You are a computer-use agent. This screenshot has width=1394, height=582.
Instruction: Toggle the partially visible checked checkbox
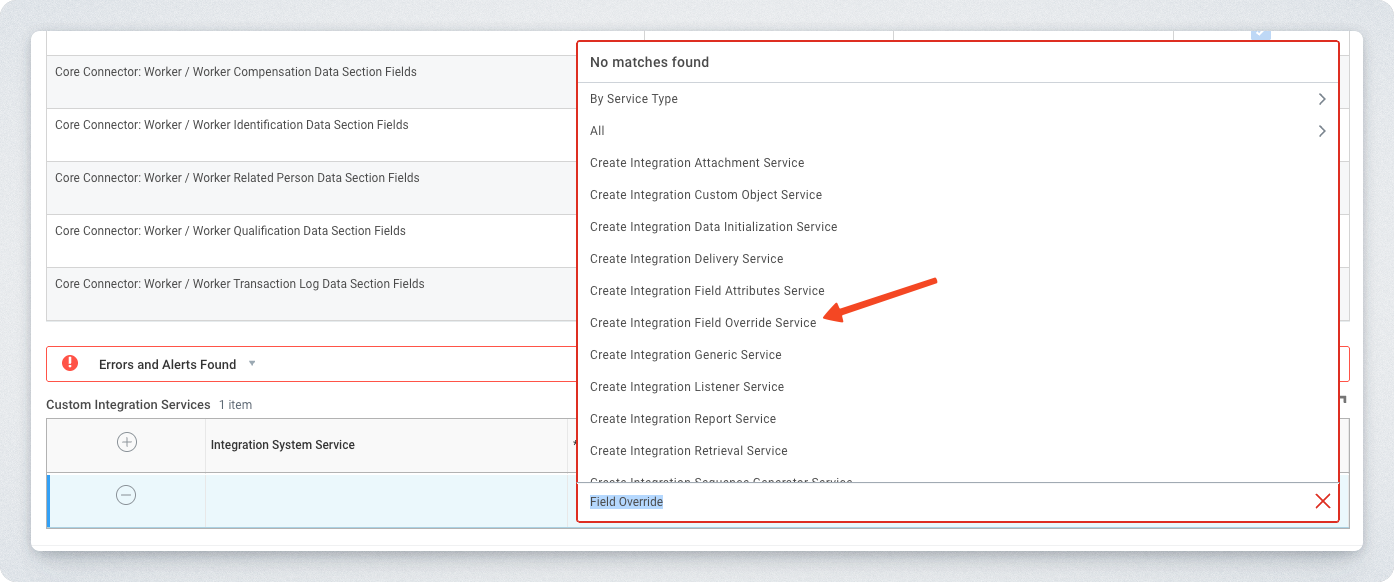point(1261,35)
